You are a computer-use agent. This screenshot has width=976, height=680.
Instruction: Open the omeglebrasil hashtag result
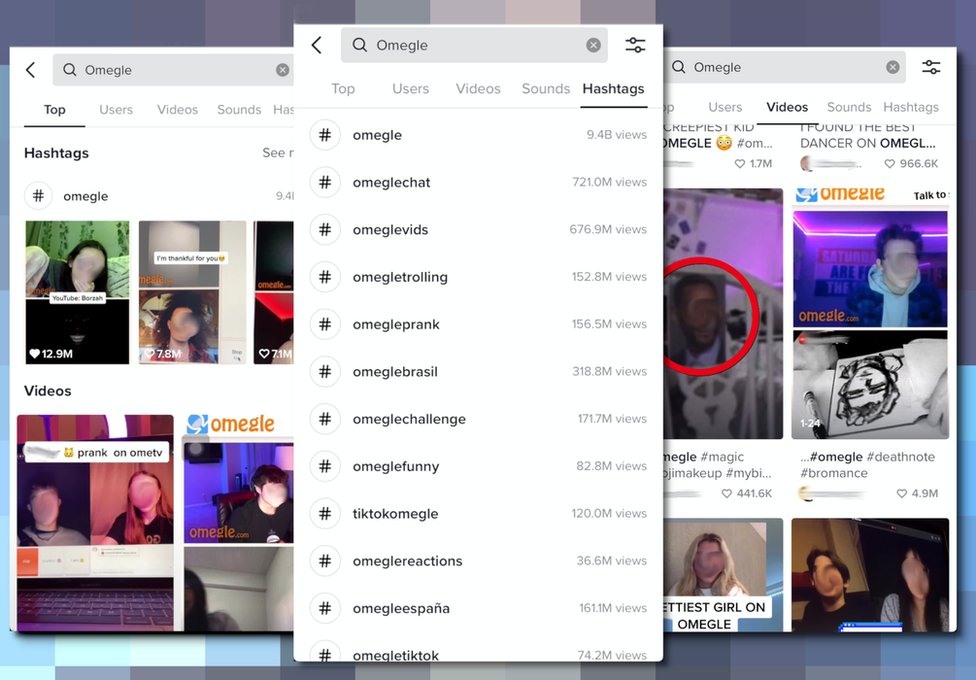click(x=395, y=372)
